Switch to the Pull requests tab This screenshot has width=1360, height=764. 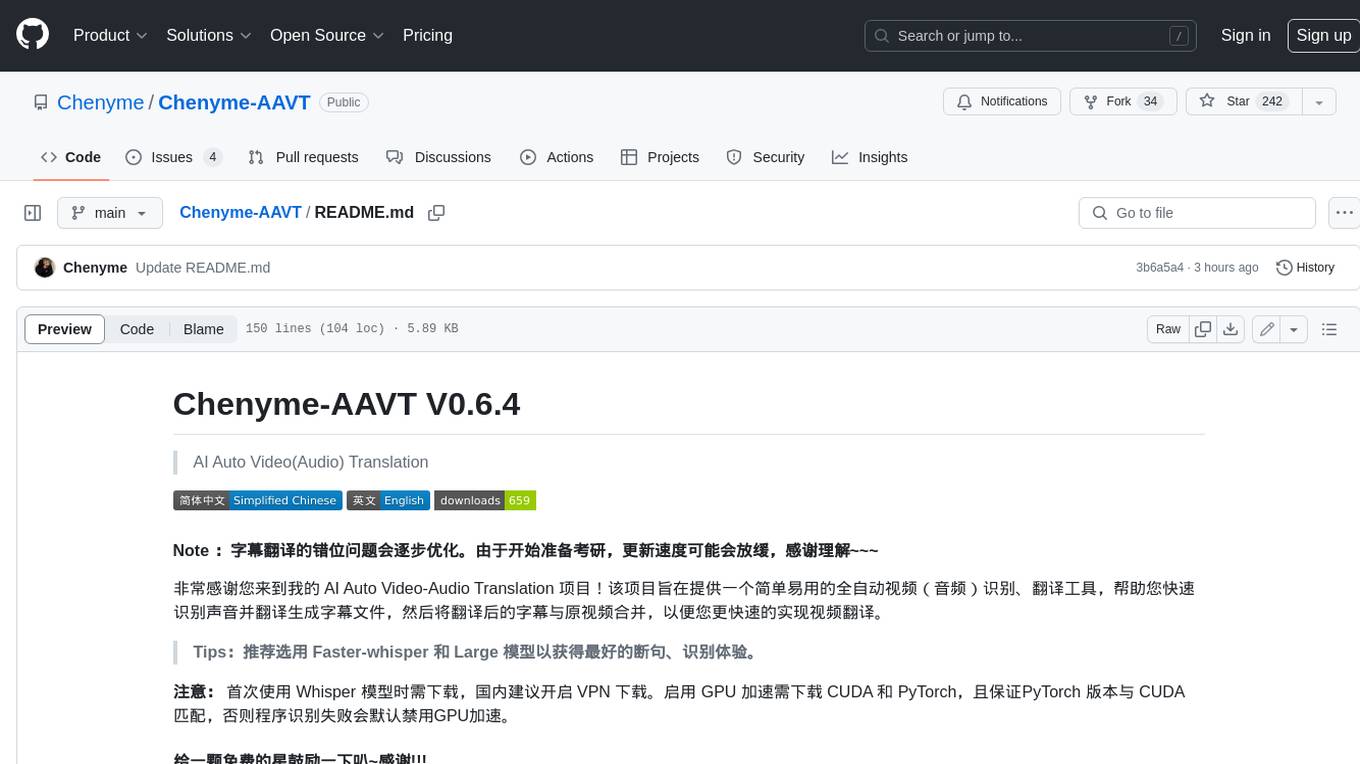303,157
